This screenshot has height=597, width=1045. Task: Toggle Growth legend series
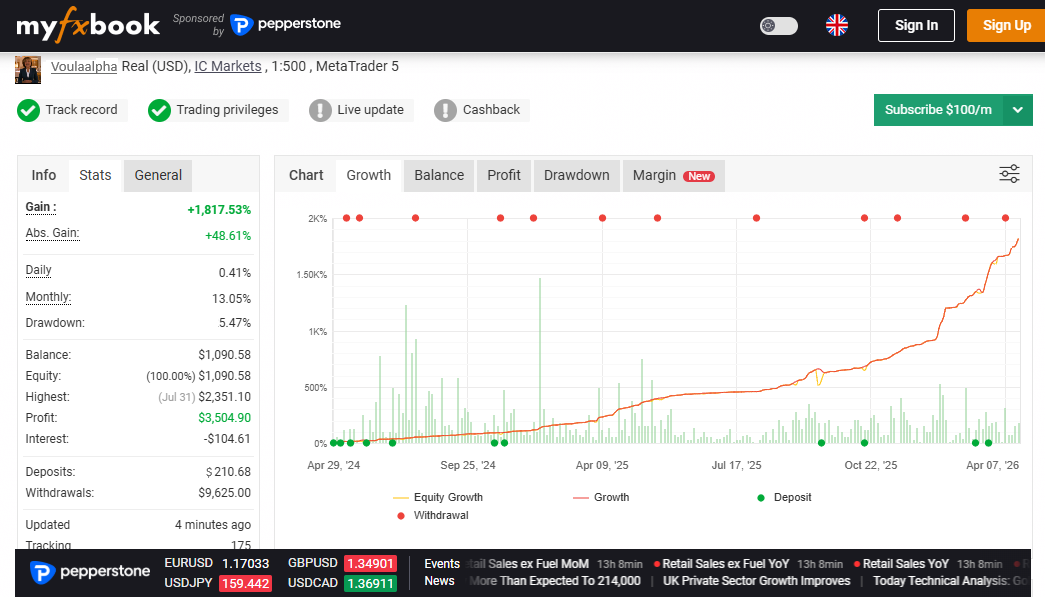[600, 498]
